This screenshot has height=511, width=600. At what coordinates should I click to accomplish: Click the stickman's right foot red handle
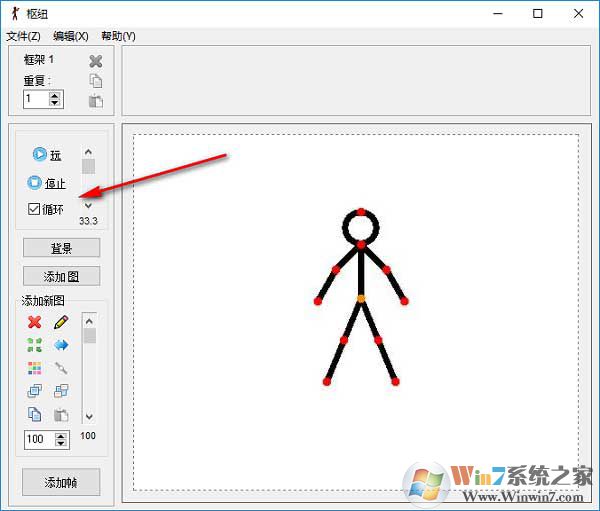pos(395,381)
